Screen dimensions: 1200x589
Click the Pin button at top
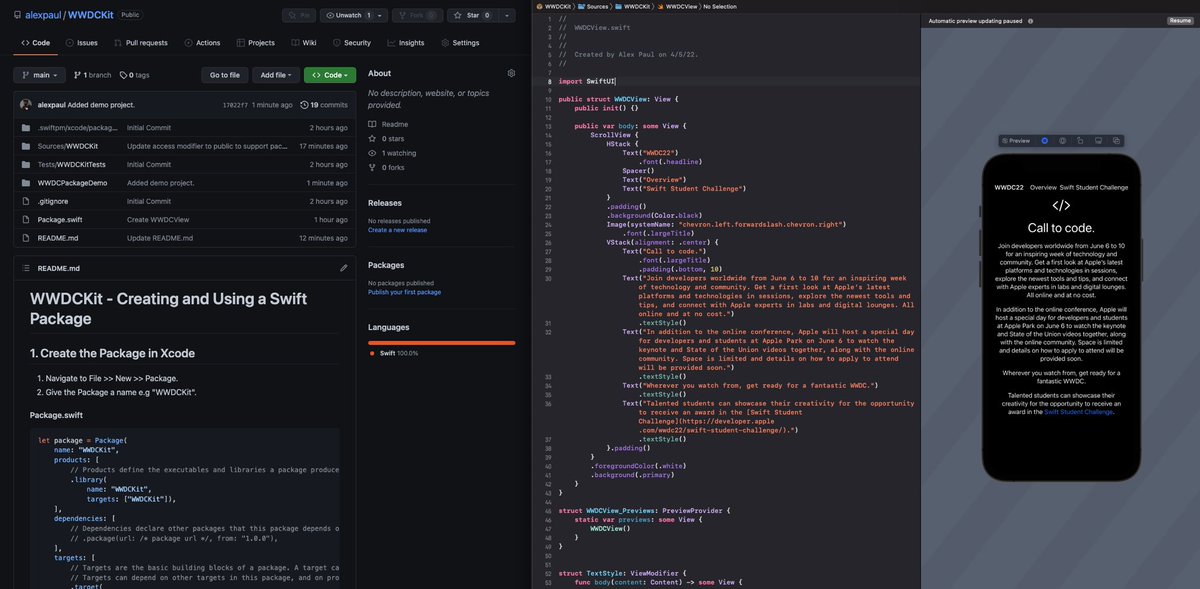point(298,15)
